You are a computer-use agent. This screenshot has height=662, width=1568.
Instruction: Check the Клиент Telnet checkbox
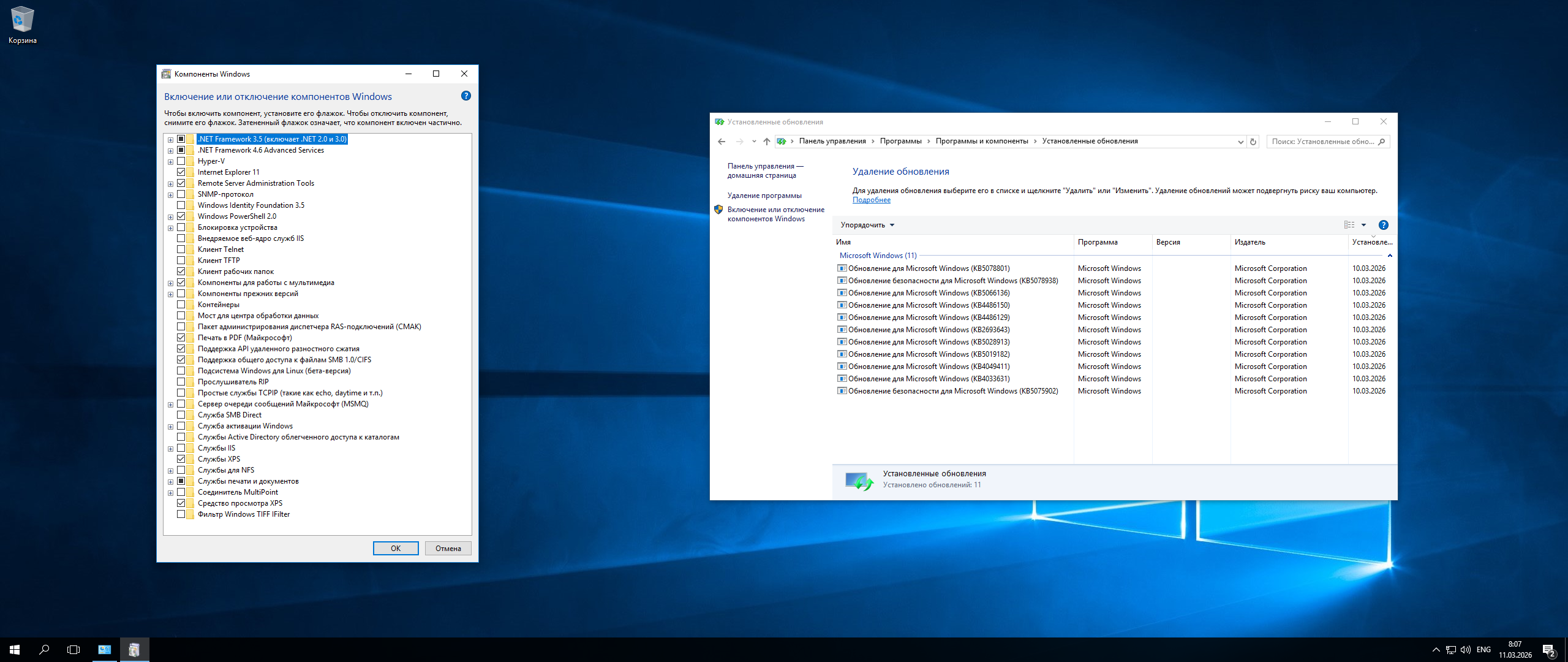[x=181, y=249]
